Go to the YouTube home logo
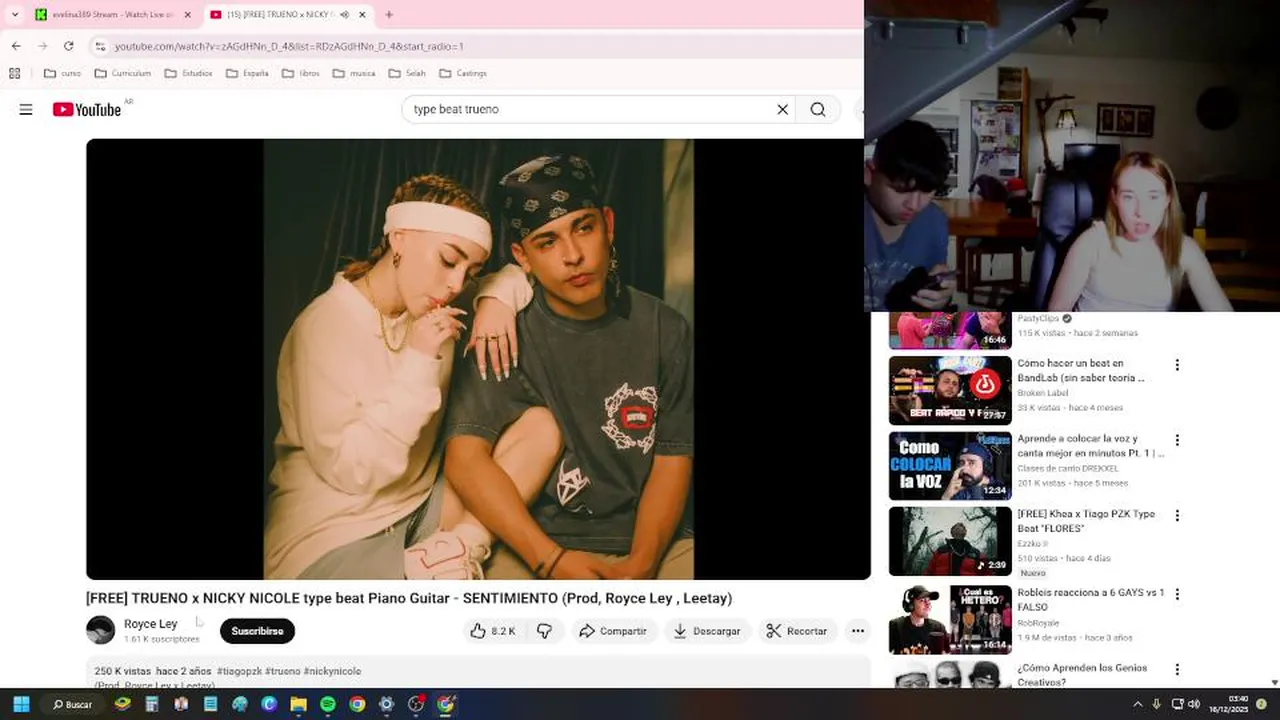Viewport: 1280px width, 720px height. pos(87,110)
